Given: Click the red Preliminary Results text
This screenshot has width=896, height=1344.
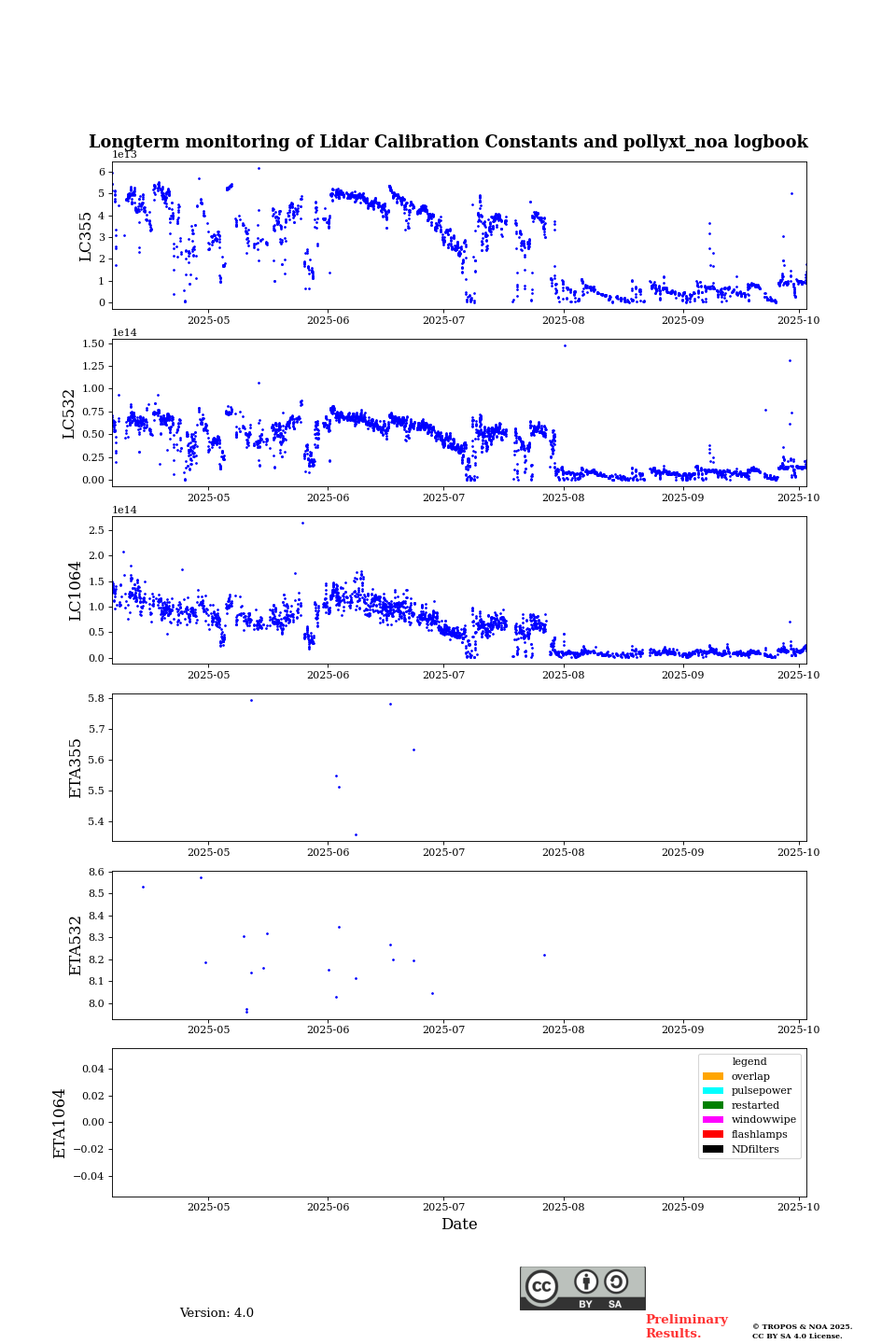Looking at the screenshot, I should [686, 1326].
